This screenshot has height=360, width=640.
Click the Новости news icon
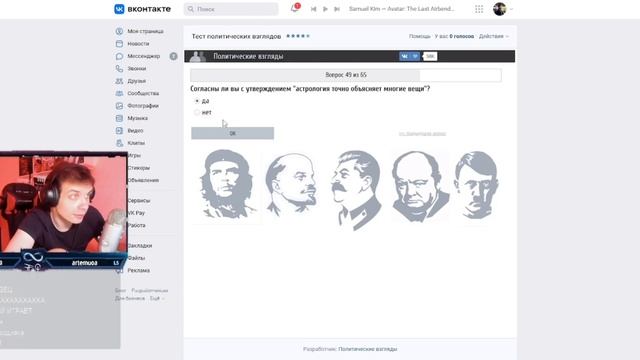[x=119, y=44]
